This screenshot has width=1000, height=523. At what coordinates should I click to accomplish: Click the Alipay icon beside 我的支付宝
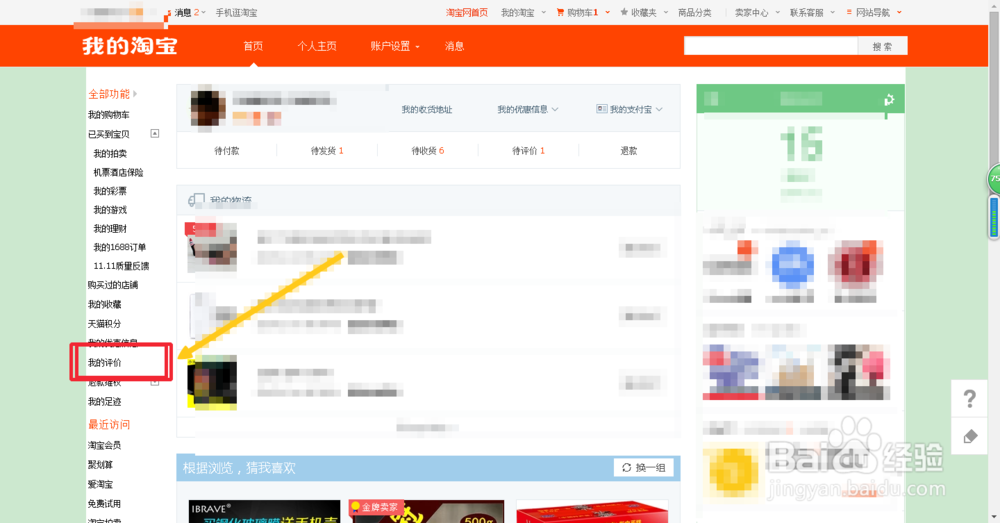601,109
